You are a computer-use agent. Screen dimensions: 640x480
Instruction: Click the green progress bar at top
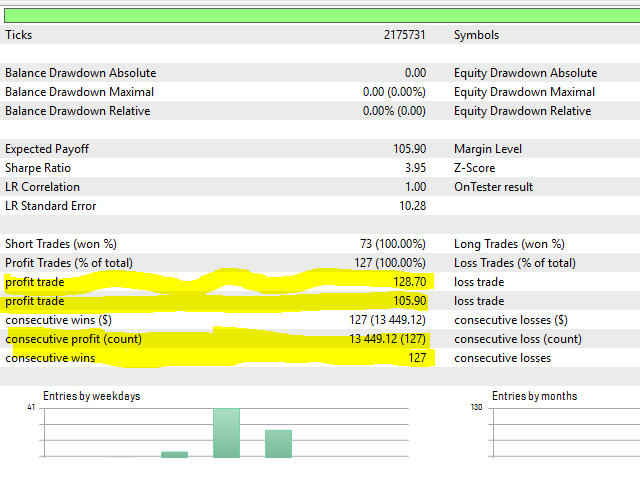click(x=320, y=14)
